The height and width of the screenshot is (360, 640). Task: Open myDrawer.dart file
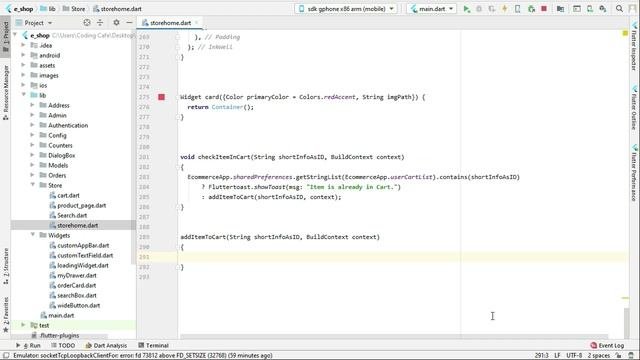point(77,276)
